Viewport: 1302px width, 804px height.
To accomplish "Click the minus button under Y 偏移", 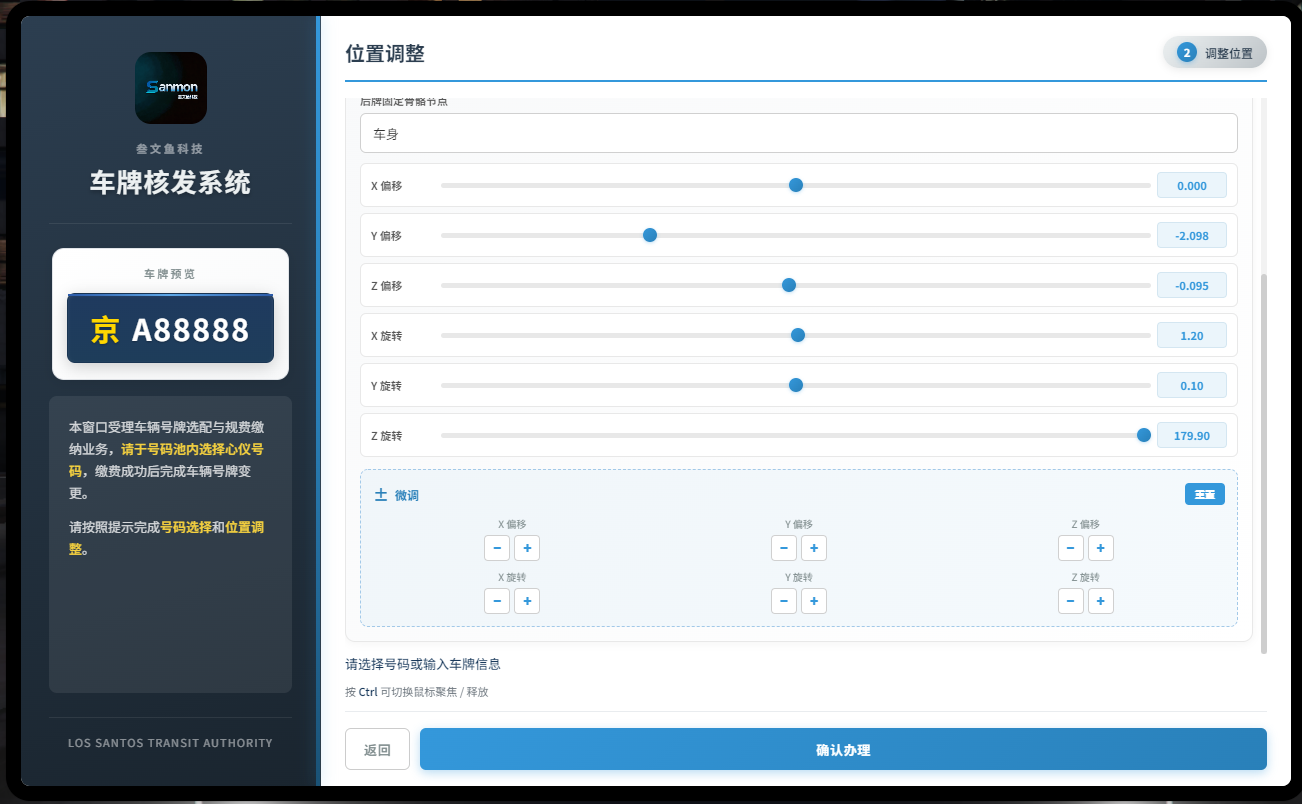I will tap(784, 548).
